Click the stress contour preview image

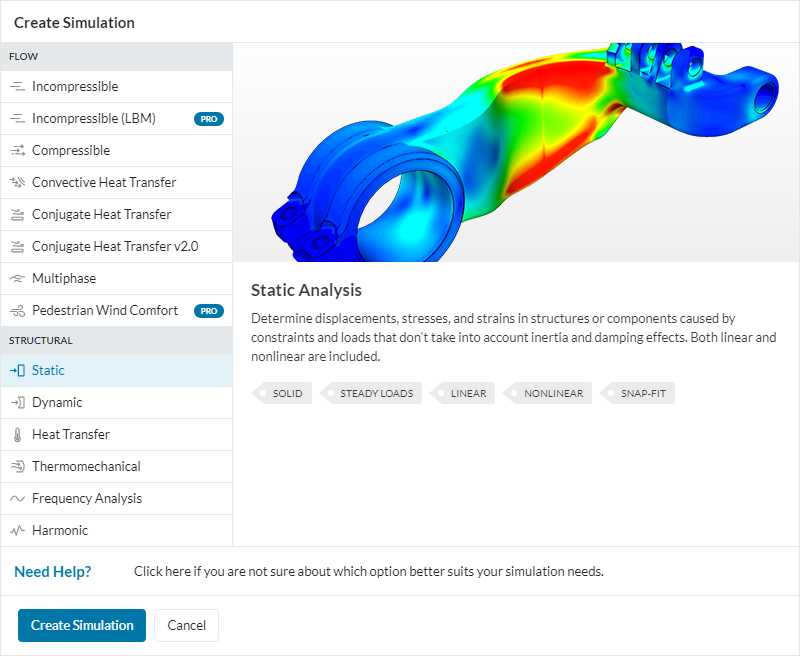click(515, 152)
